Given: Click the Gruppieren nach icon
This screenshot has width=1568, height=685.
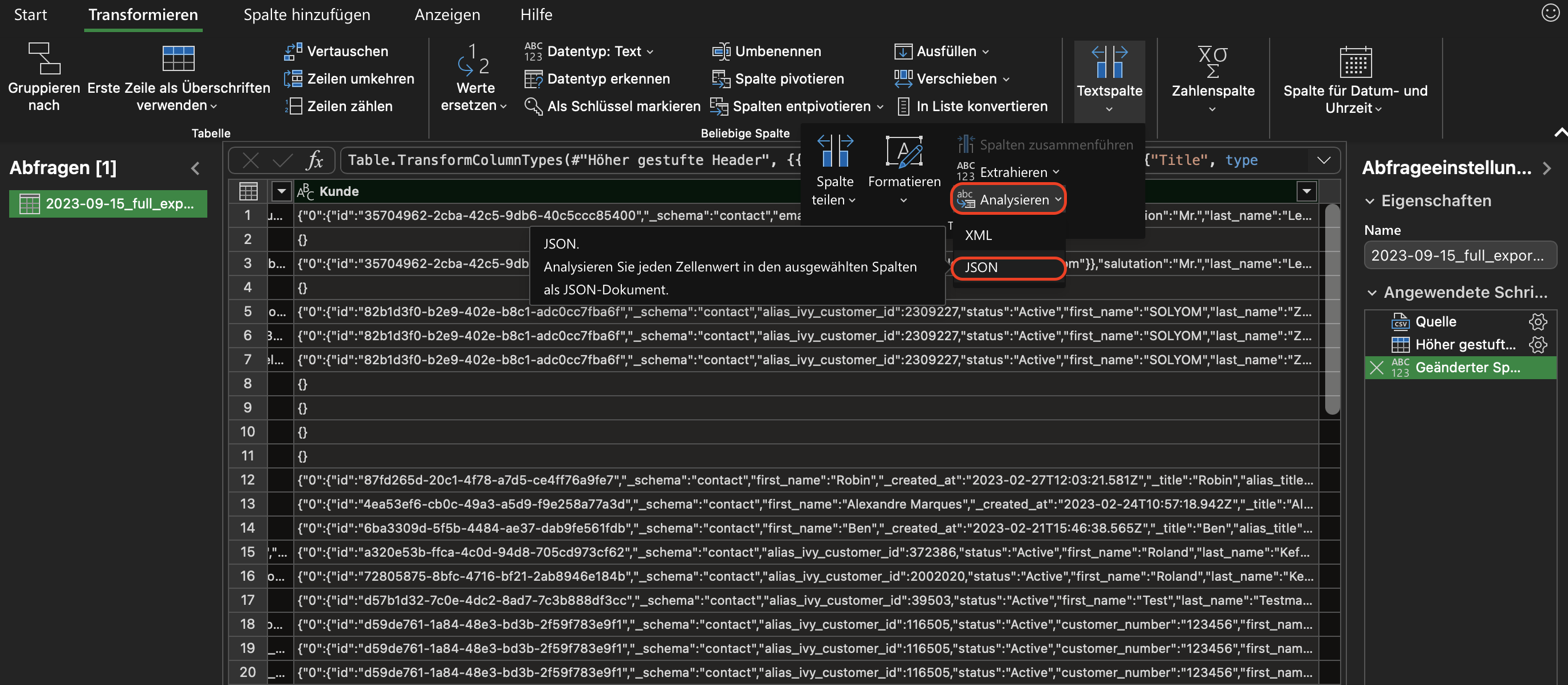Looking at the screenshot, I should 44,58.
